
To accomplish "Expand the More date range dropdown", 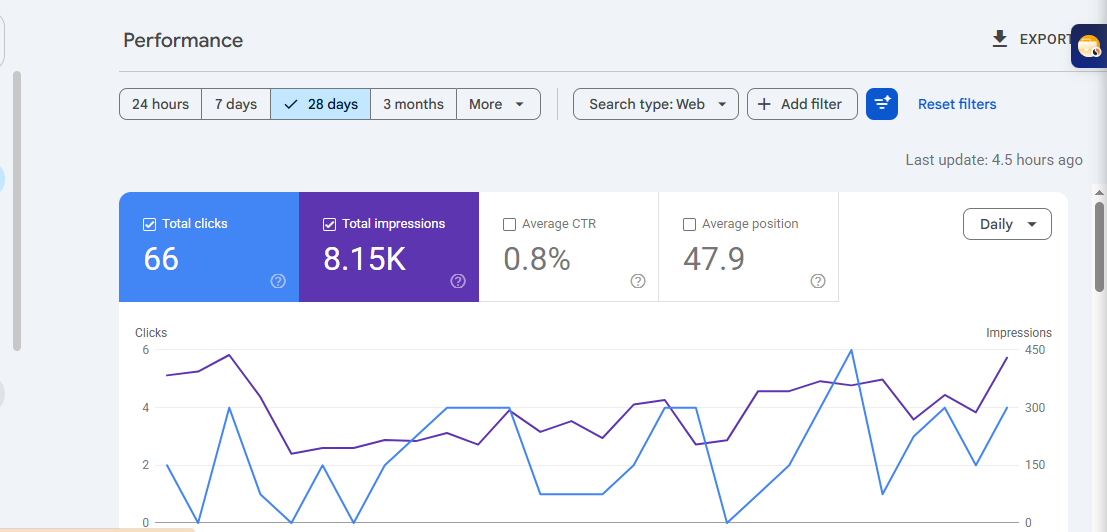I will [498, 104].
